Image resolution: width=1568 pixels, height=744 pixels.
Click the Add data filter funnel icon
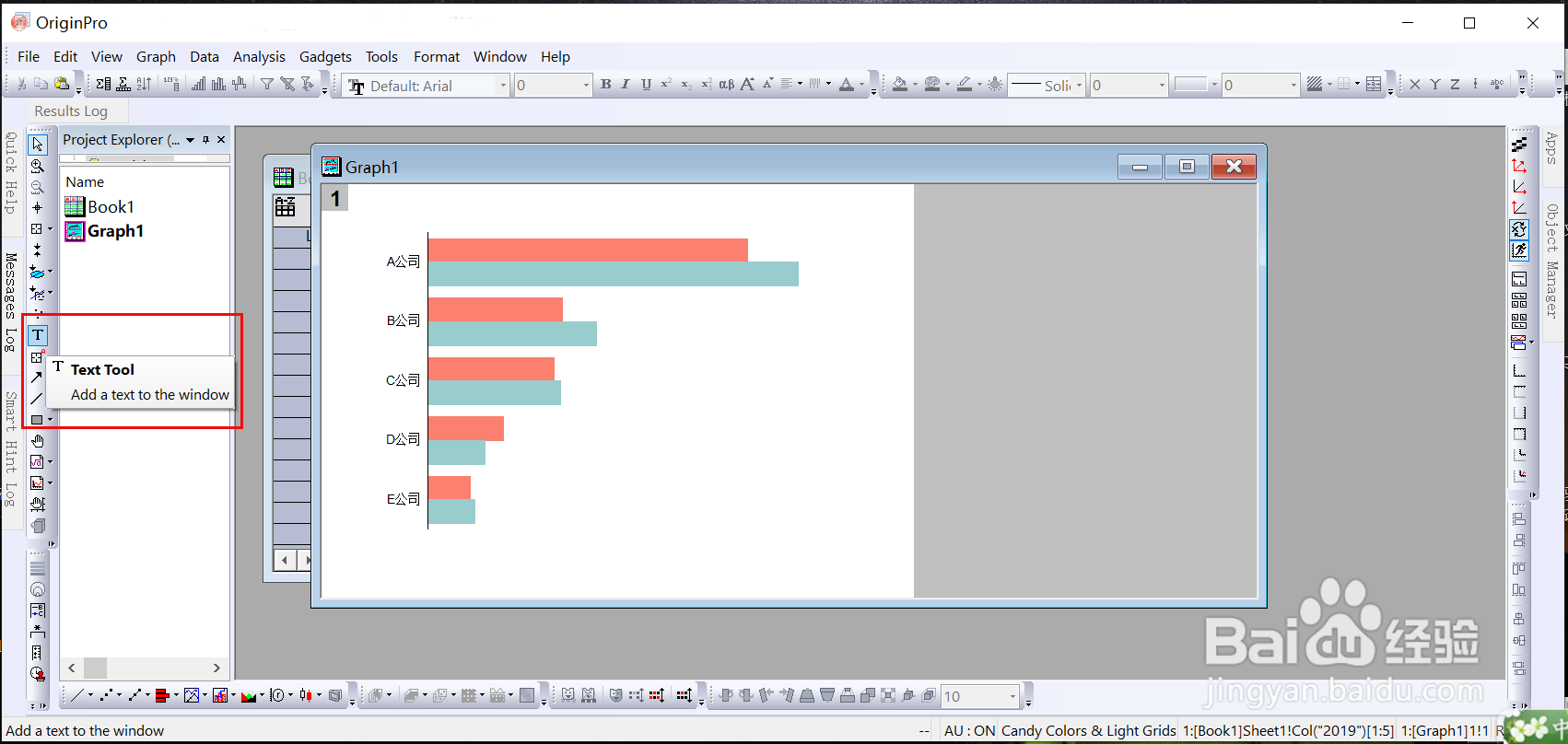pos(267,85)
